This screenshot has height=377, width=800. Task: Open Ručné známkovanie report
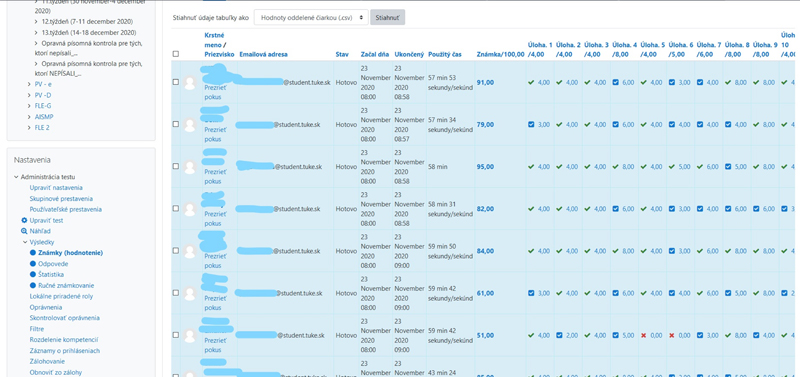pyautogui.click(x=66, y=286)
